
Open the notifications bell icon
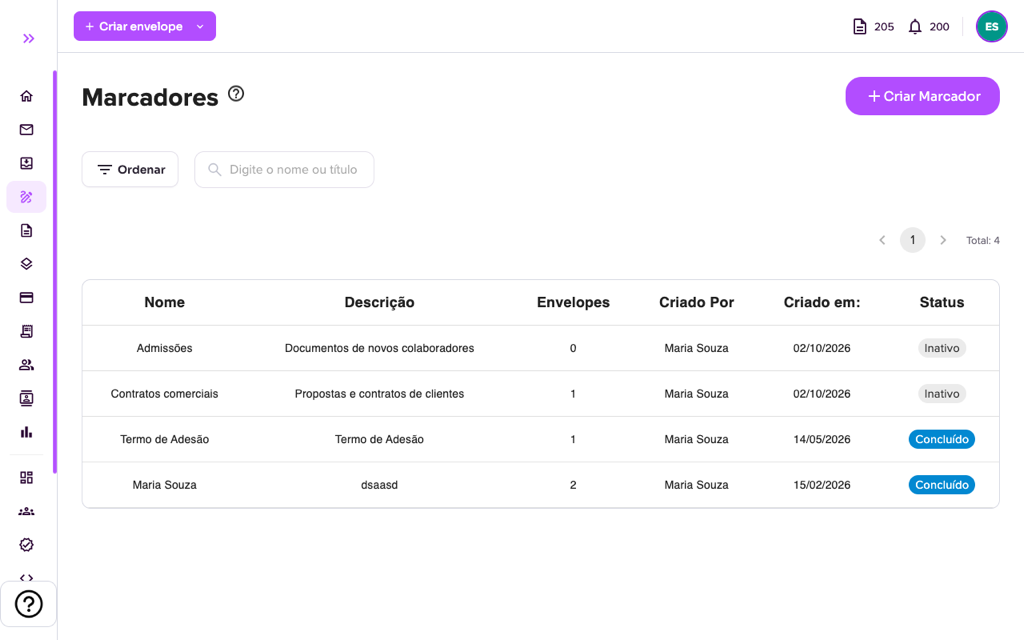click(915, 27)
